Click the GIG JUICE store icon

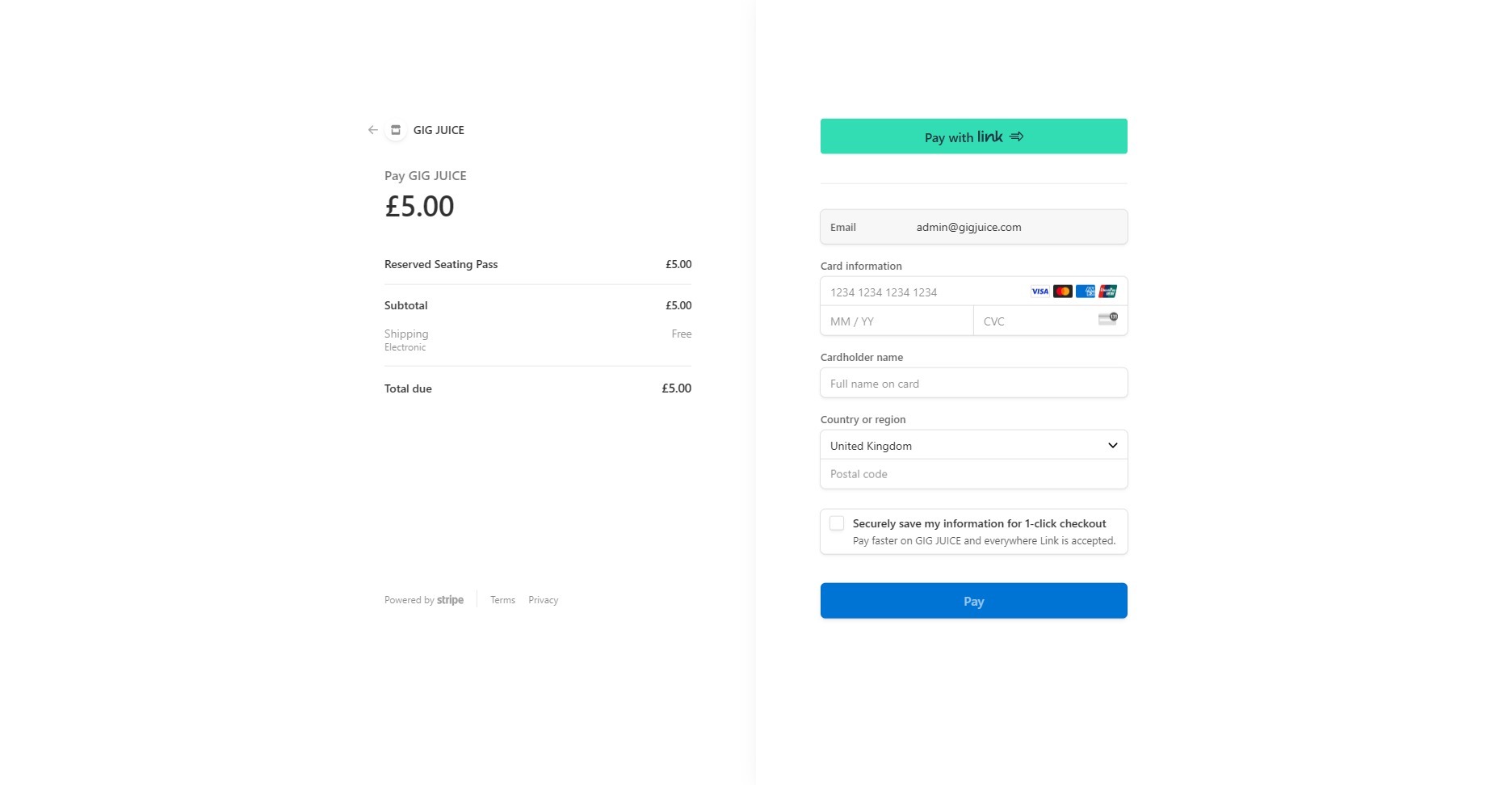[396, 130]
